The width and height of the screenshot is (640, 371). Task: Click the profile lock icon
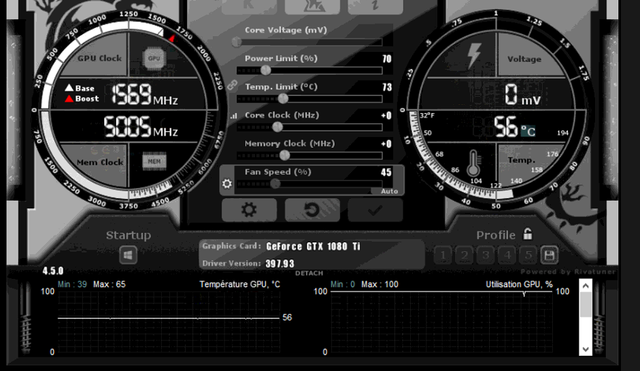click(x=528, y=234)
